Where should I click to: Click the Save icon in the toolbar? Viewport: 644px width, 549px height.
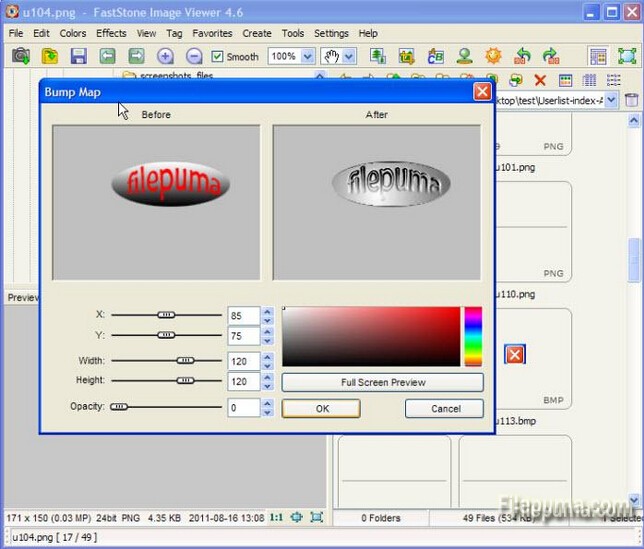click(78, 56)
